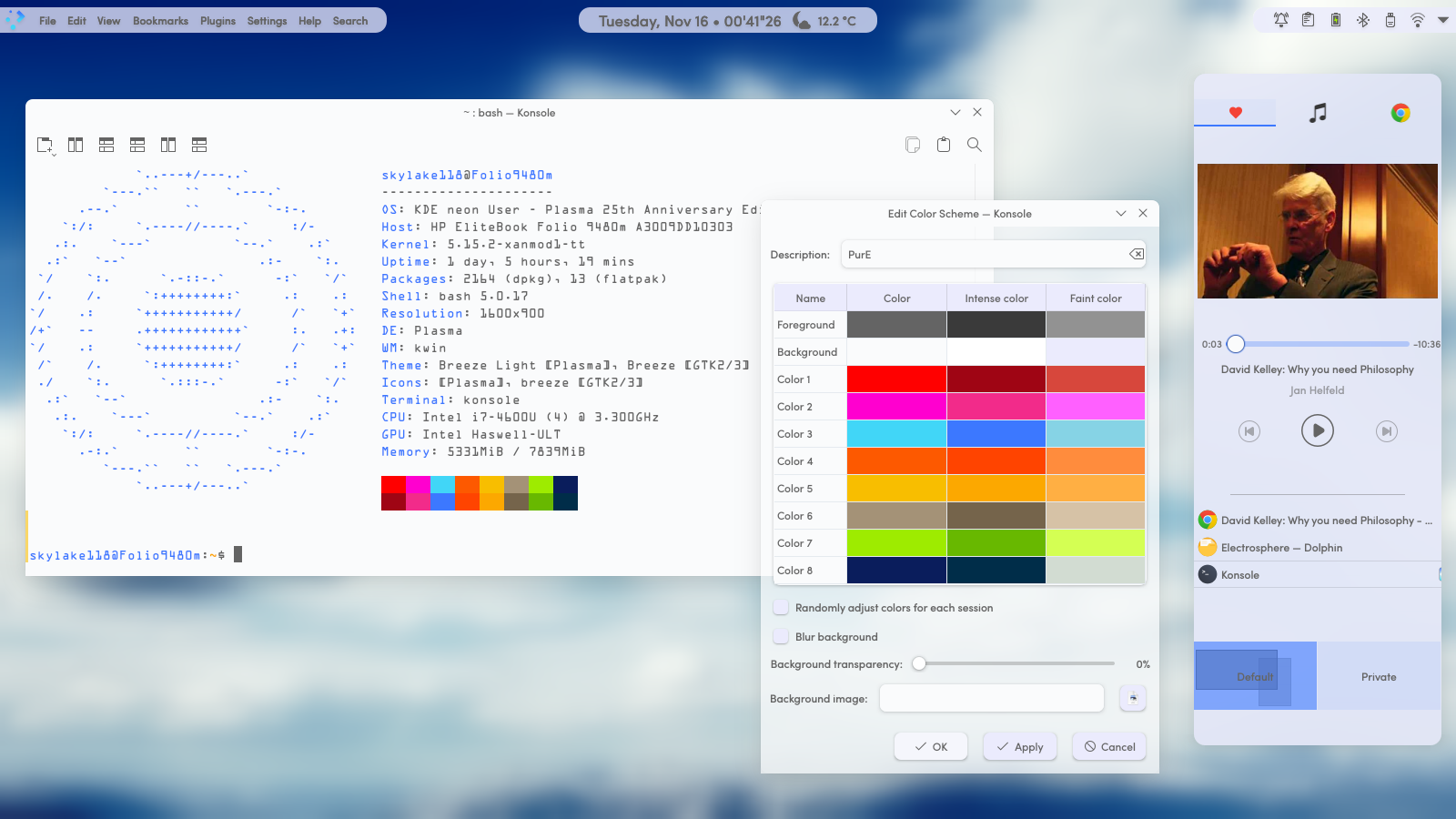Click the weather icon in the top panel
The width and height of the screenshot is (1456, 819).
(x=802, y=20)
